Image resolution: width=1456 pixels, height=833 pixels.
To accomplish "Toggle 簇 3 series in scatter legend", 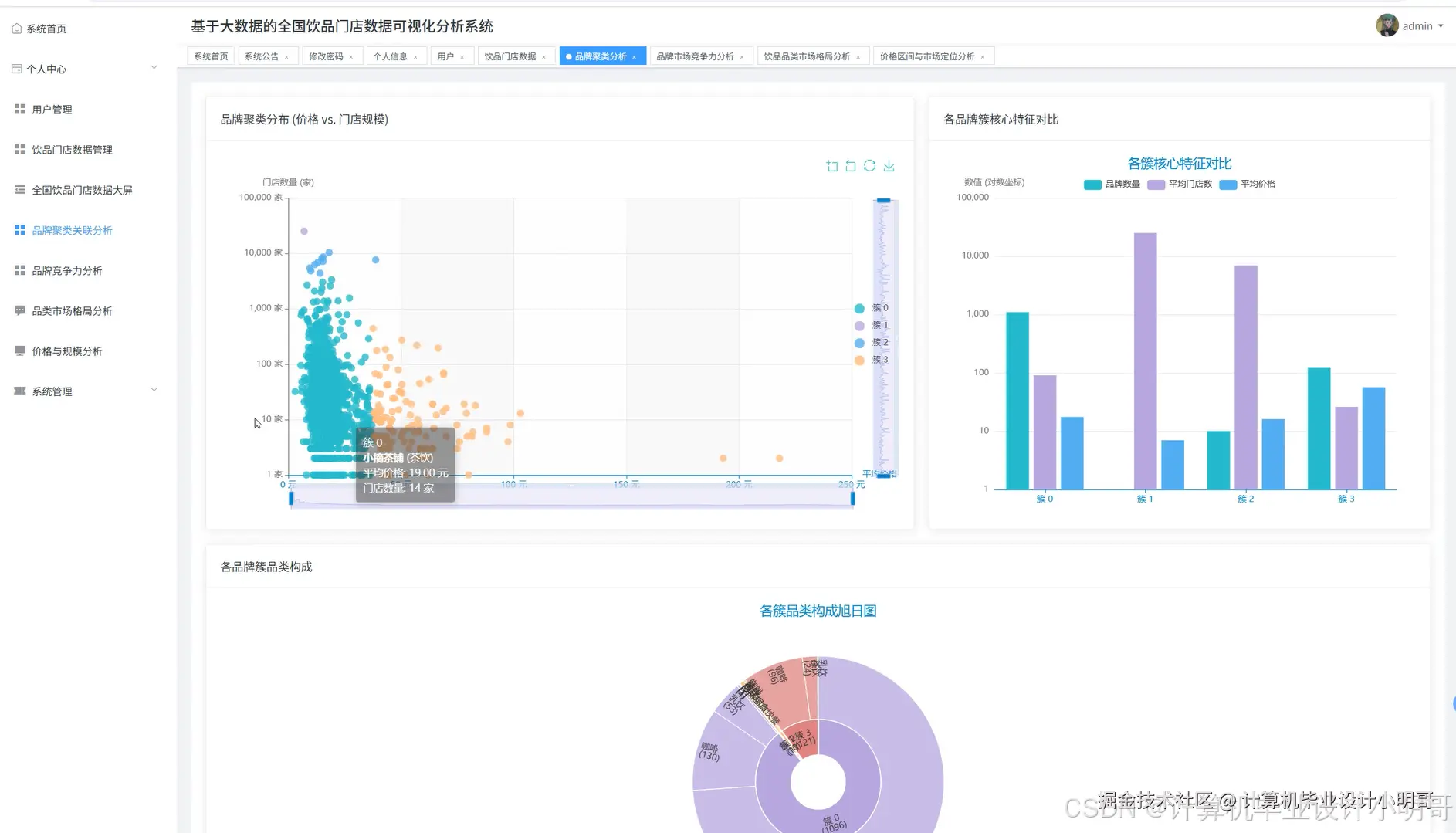I will (x=872, y=360).
